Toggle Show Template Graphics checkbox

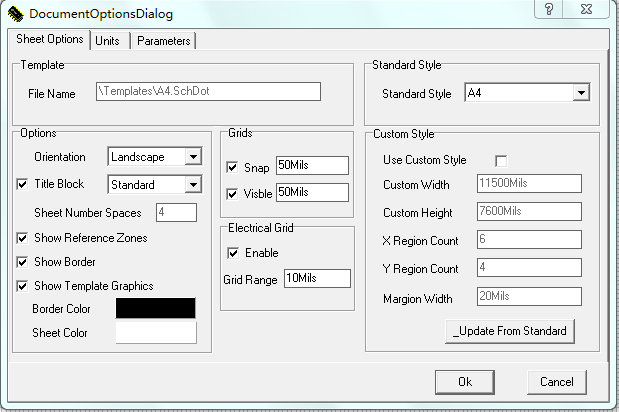[x=23, y=286]
